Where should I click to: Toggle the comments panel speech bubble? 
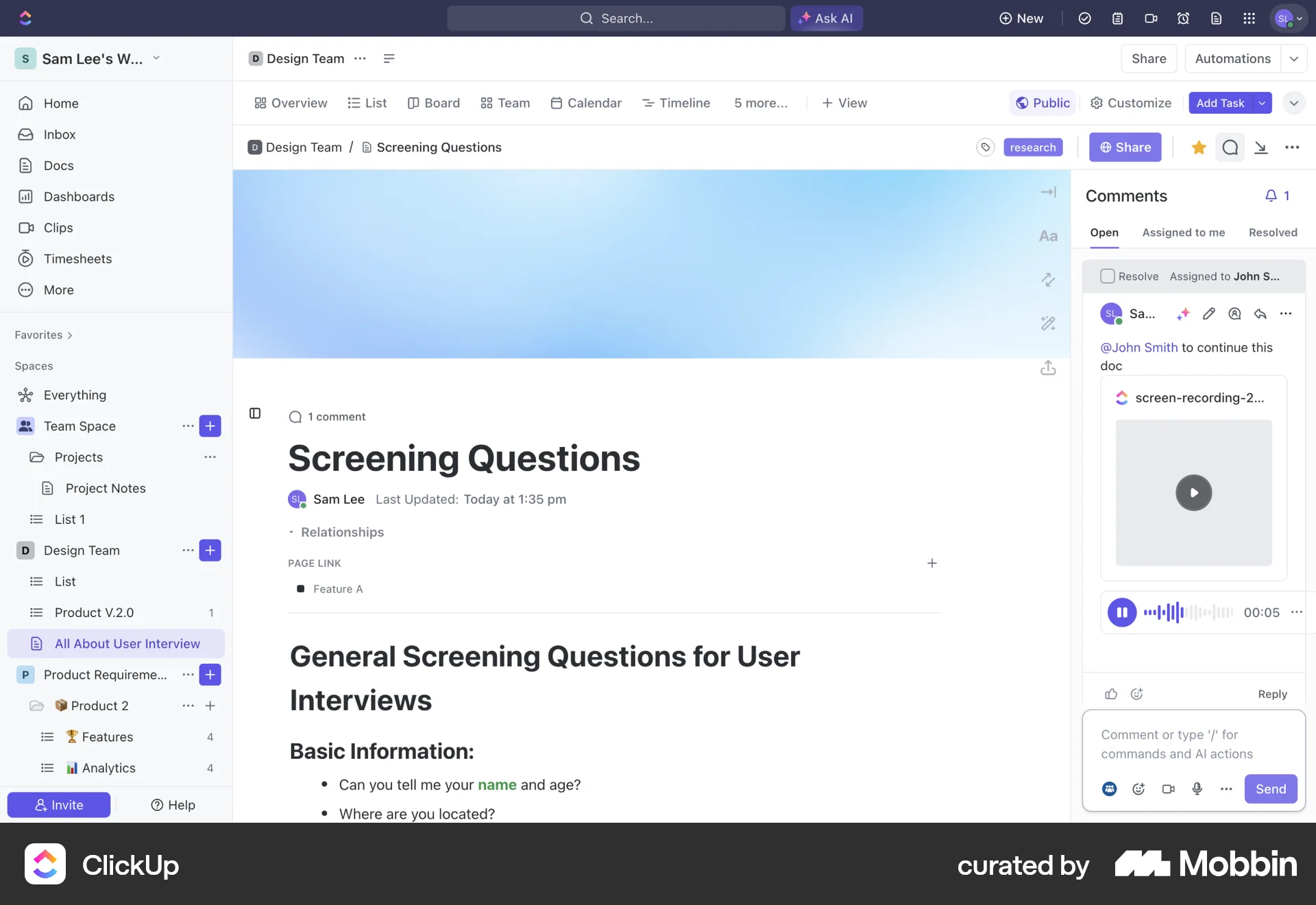1230,147
